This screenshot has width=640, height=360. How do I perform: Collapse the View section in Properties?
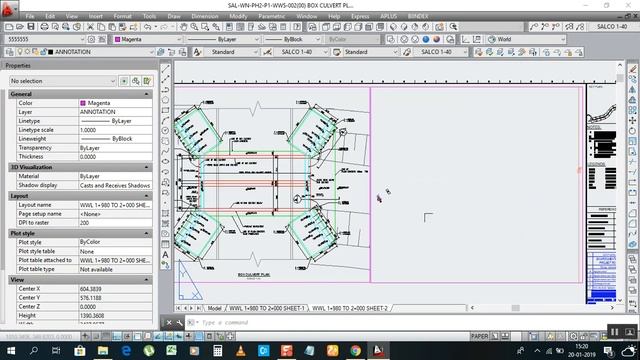(147, 280)
